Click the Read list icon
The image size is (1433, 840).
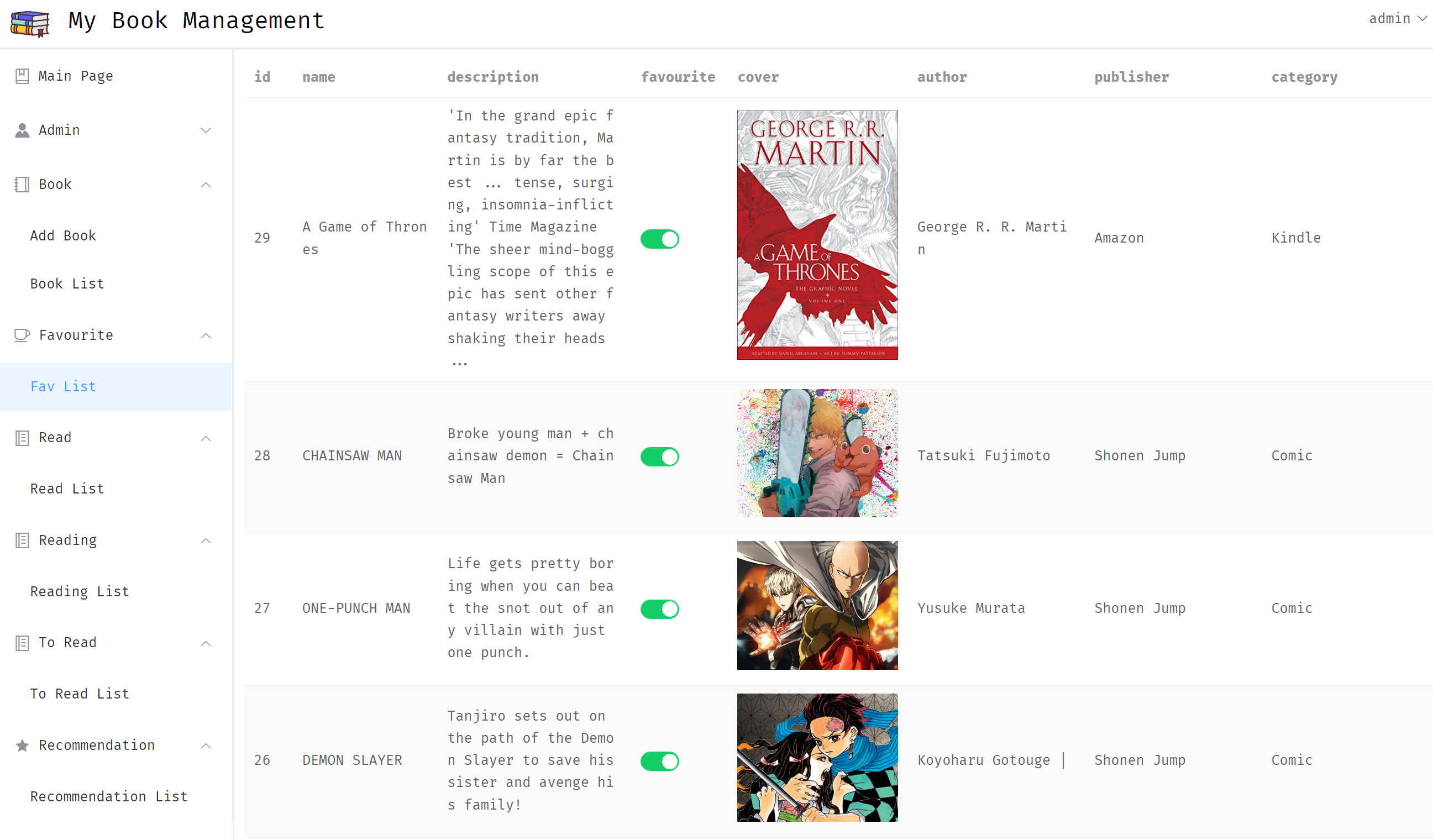[22, 437]
